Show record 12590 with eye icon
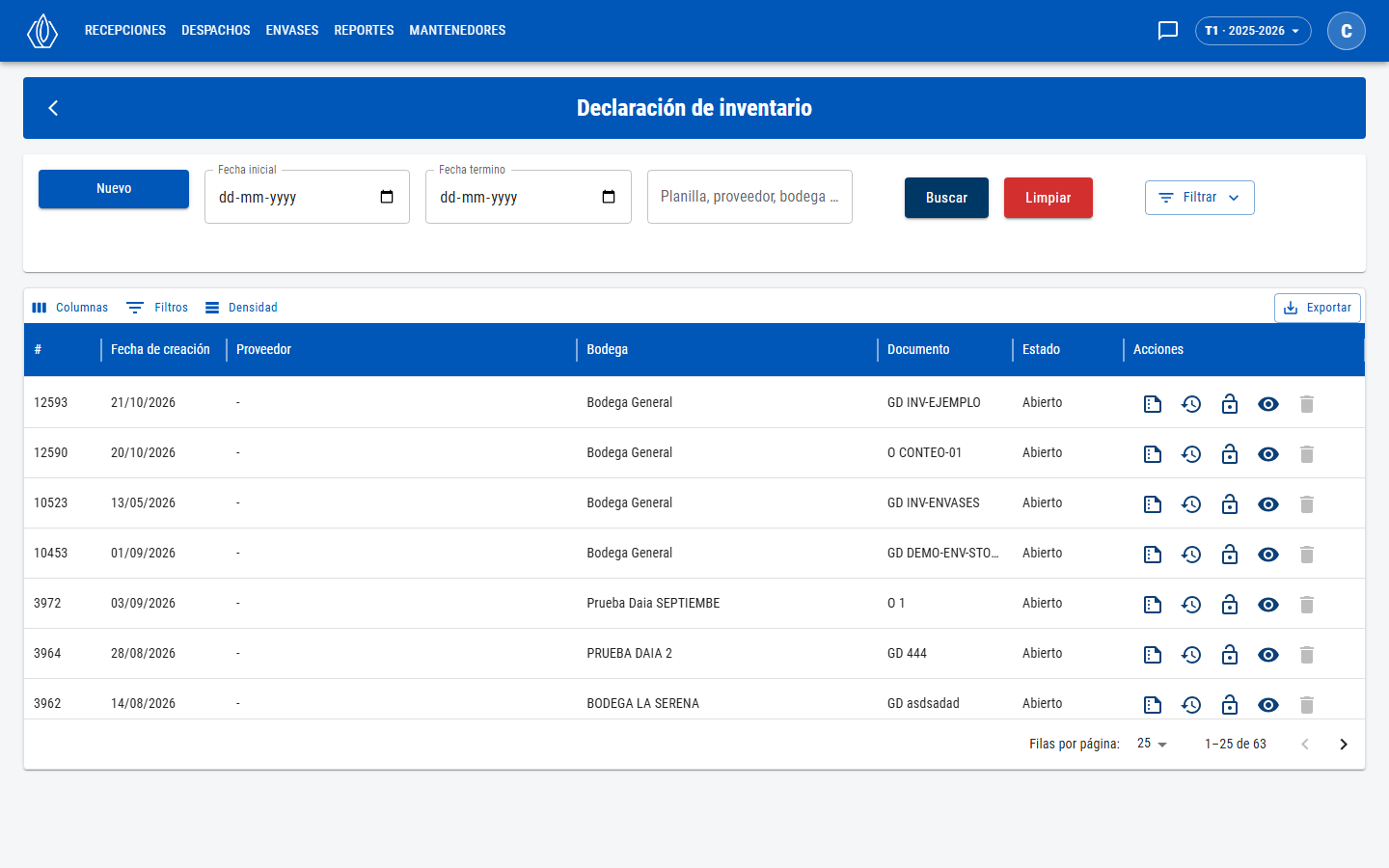1389x868 pixels. [1268, 454]
